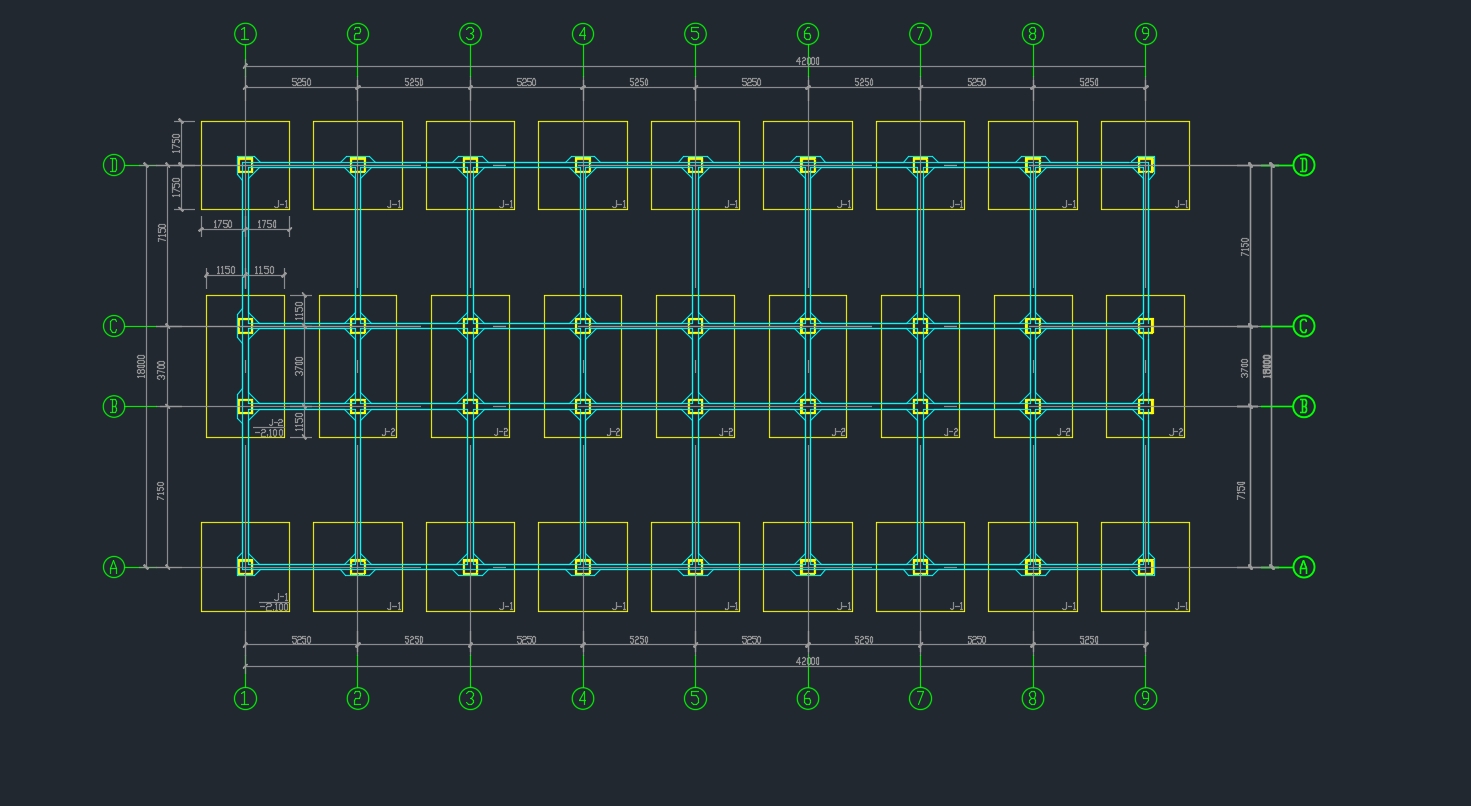Click left 7150 dimension between axes B and A
Screen dimensions: 1471x806
pyautogui.click(x=161, y=491)
